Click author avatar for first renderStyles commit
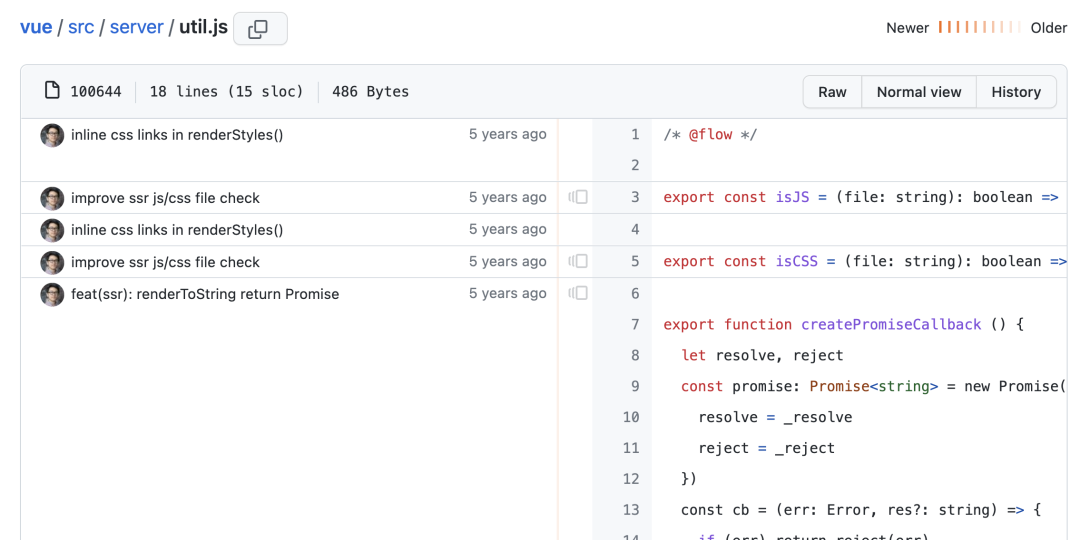Viewport: 1080px width, 540px height. click(x=52, y=135)
